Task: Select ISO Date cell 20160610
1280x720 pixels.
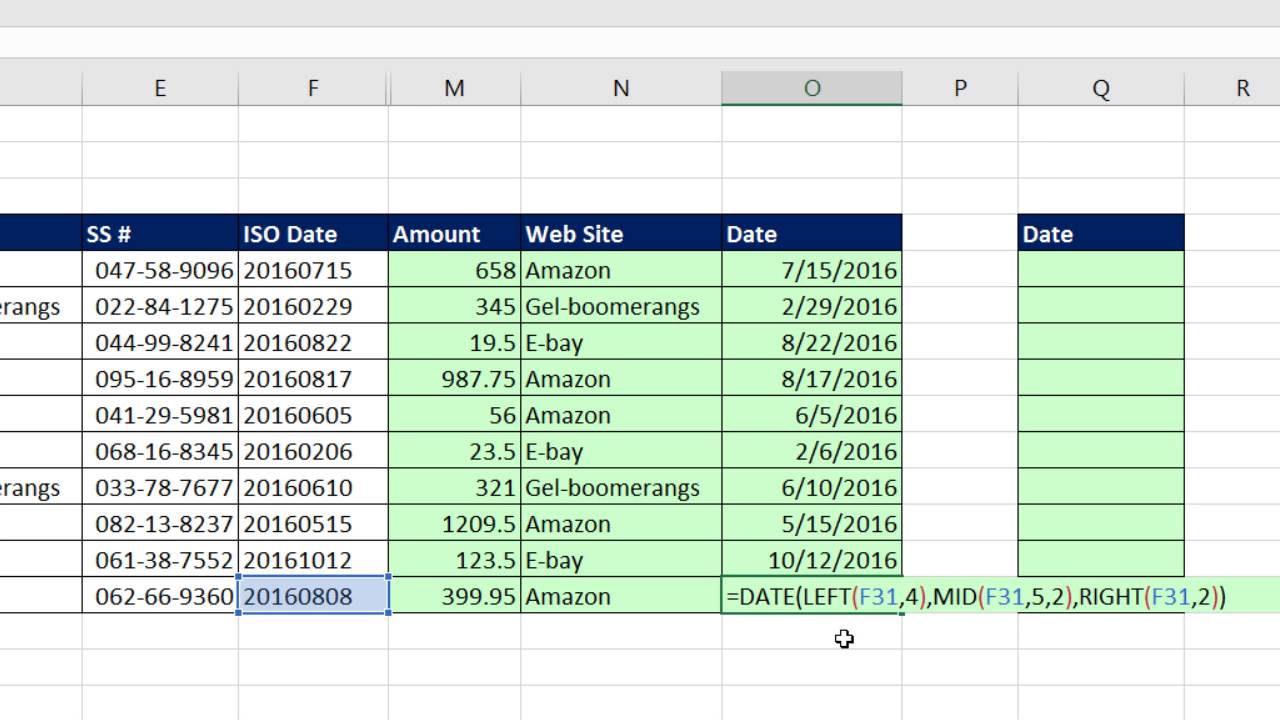Action: coord(313,487)
